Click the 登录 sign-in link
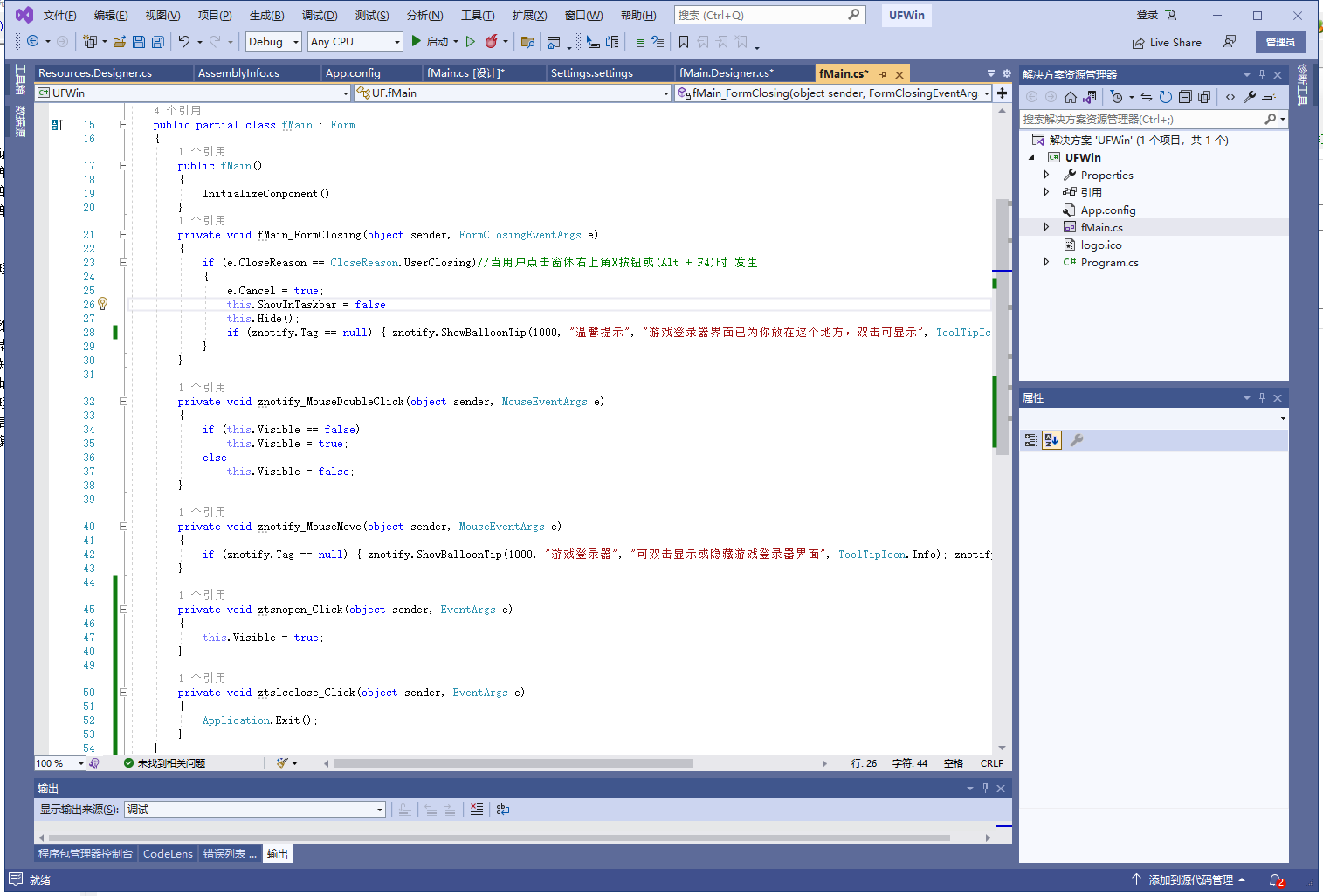This screenshot has width=1323, height=896. pos(1147,15)
